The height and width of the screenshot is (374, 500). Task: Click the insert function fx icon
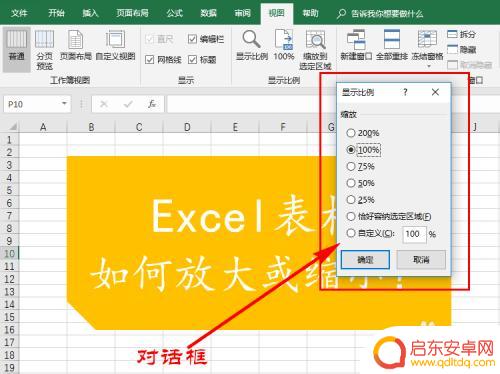(x=152, y=104)
